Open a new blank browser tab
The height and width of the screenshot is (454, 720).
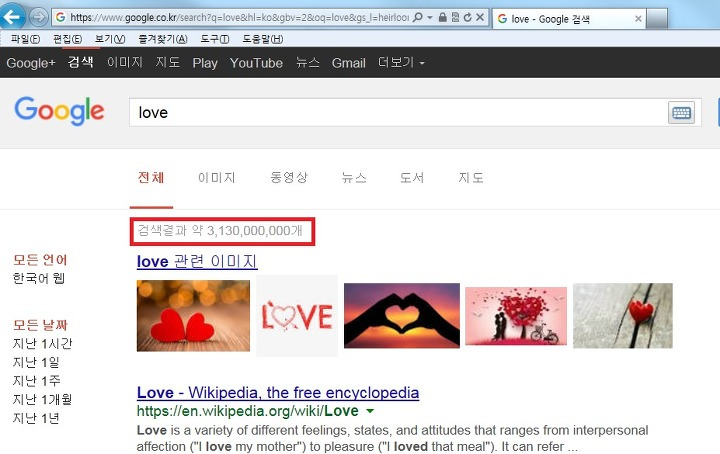point(657,19)
